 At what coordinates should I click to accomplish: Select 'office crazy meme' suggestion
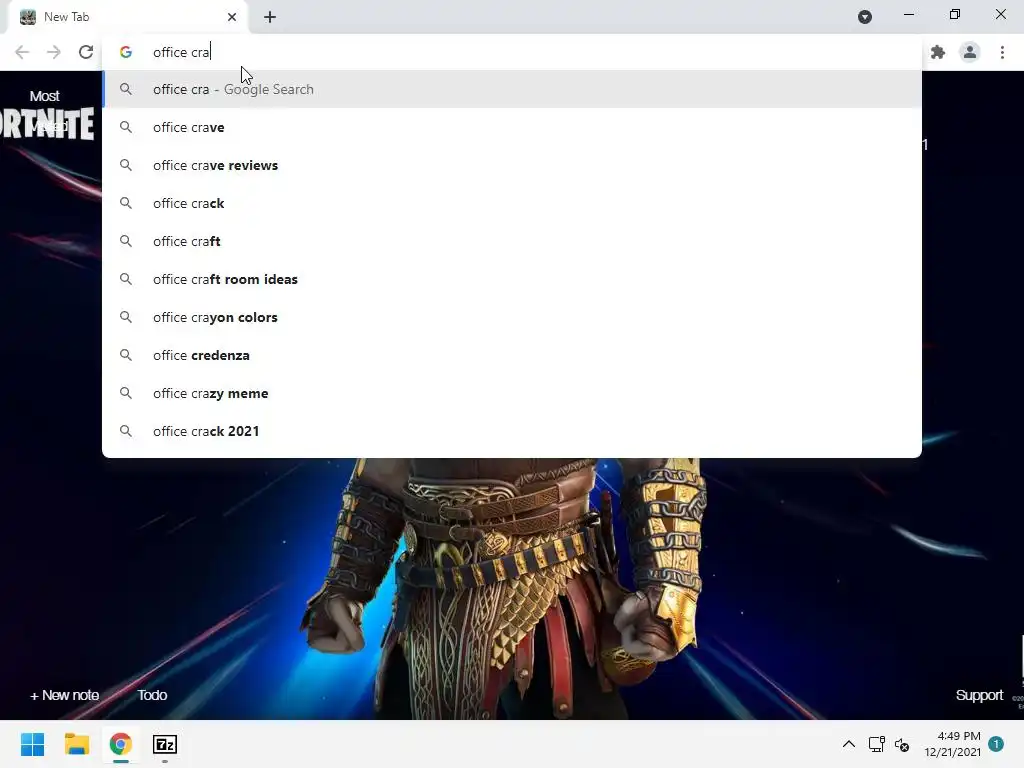512,392
